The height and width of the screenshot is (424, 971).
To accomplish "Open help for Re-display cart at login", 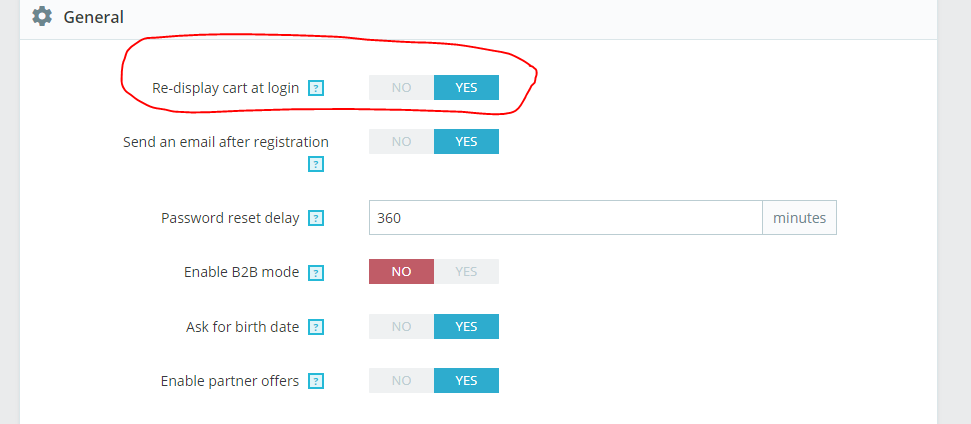I will [x=316, y=88].
